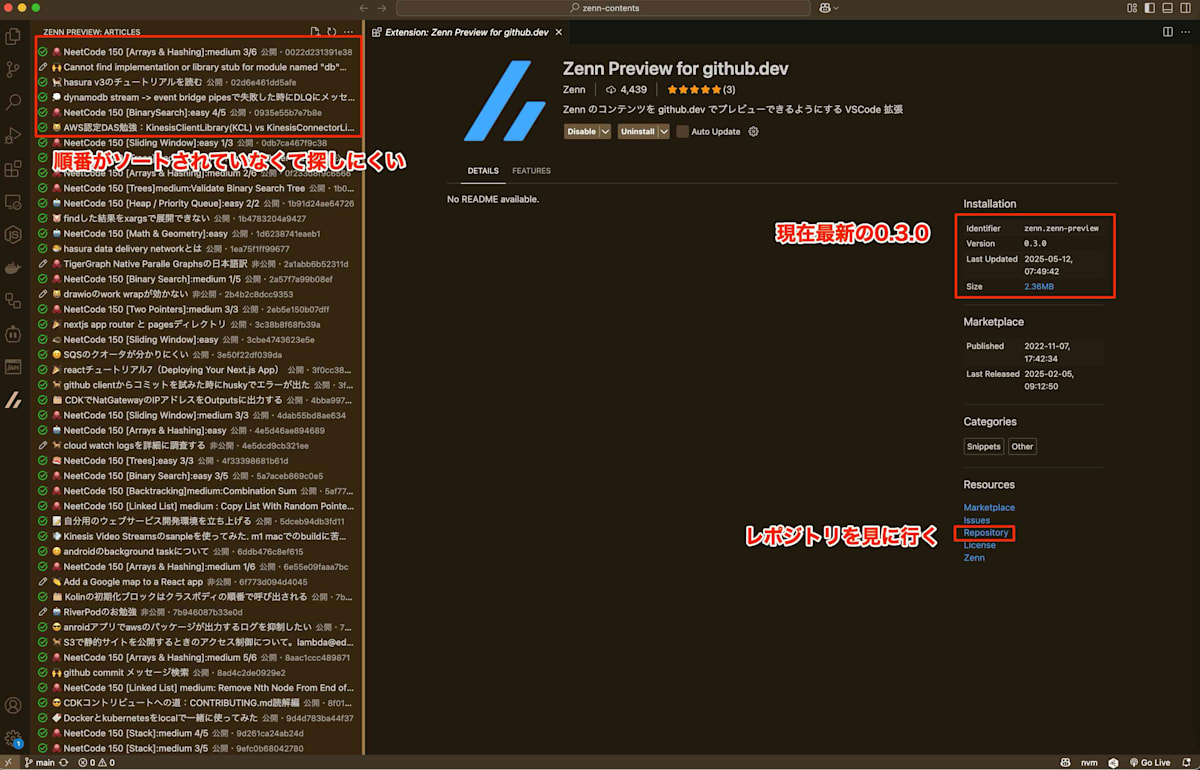Select the Snippets category tag
Viewport: 1200px width, 770px height.
coord(984,446)
